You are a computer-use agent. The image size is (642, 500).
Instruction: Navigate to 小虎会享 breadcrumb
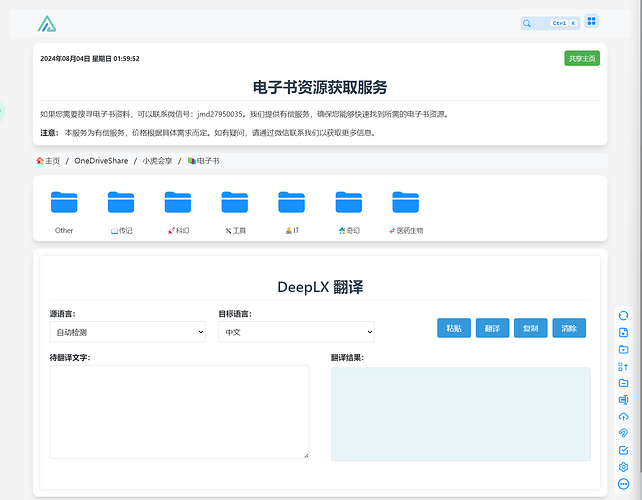pos(157,161)
